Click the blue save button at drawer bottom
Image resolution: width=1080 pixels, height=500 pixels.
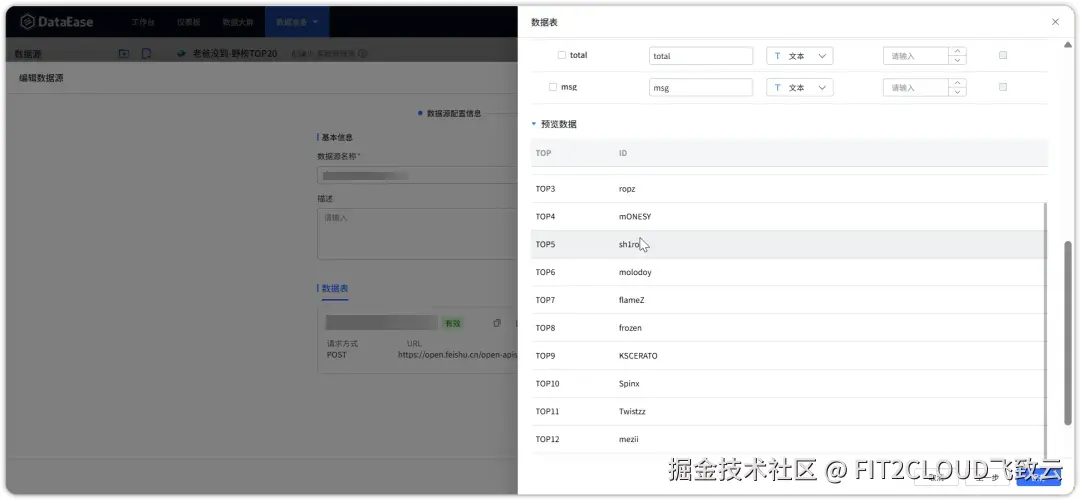1038,478
